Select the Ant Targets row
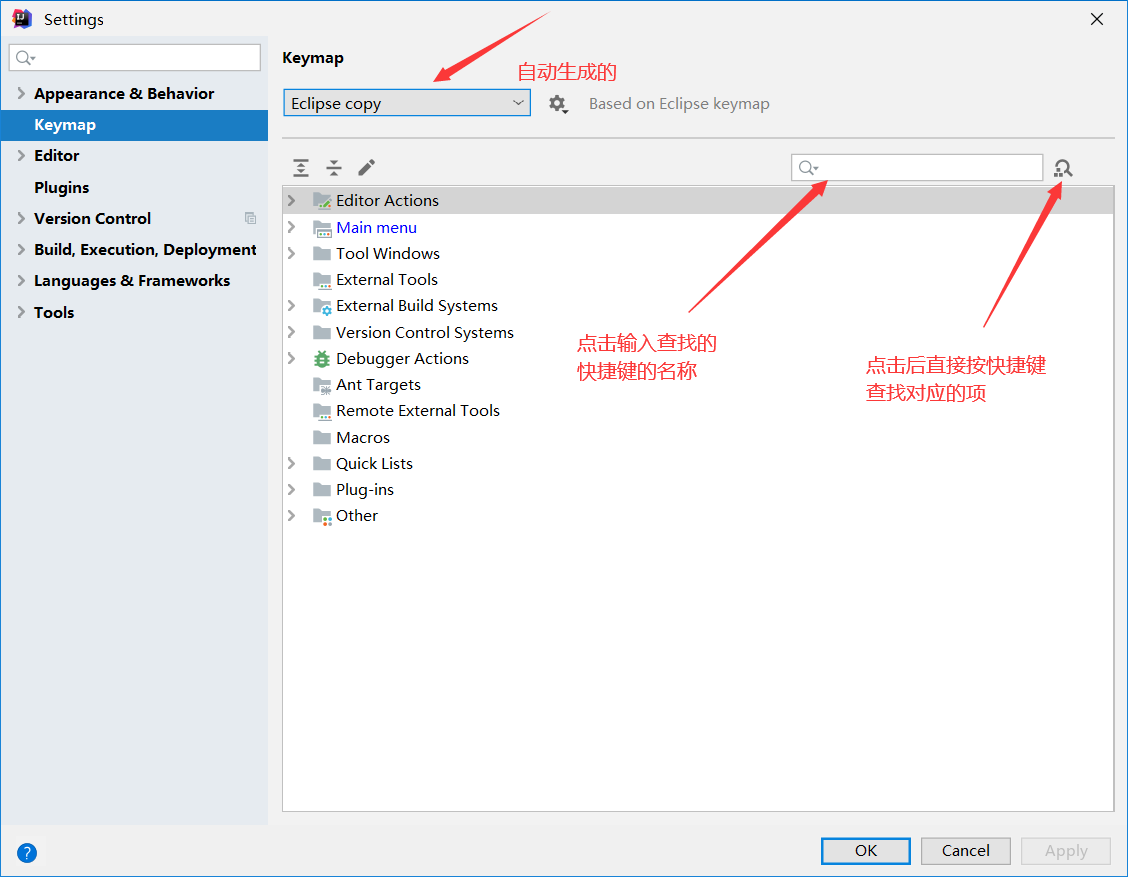 tap(698, 385)
